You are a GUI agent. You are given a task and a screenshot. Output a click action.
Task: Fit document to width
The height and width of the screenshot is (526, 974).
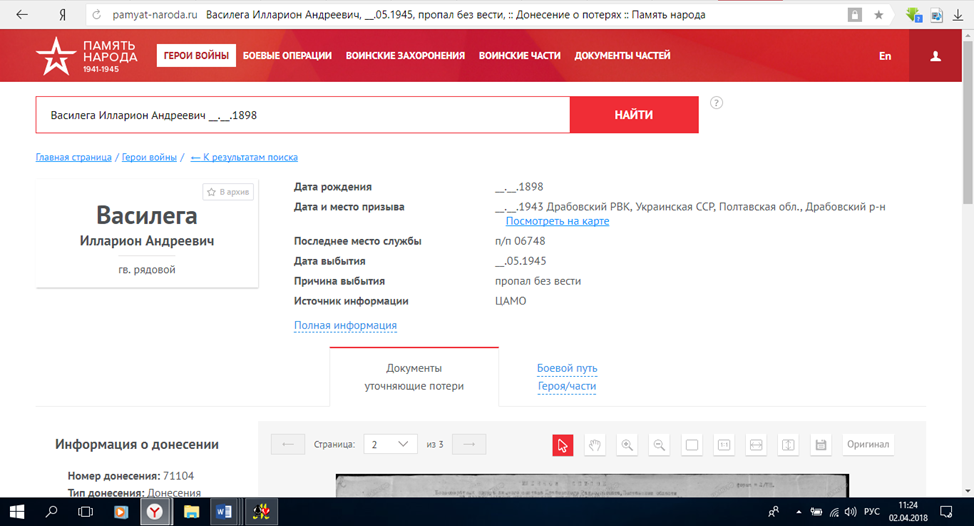pyautogui.click(x=756, y=445)
